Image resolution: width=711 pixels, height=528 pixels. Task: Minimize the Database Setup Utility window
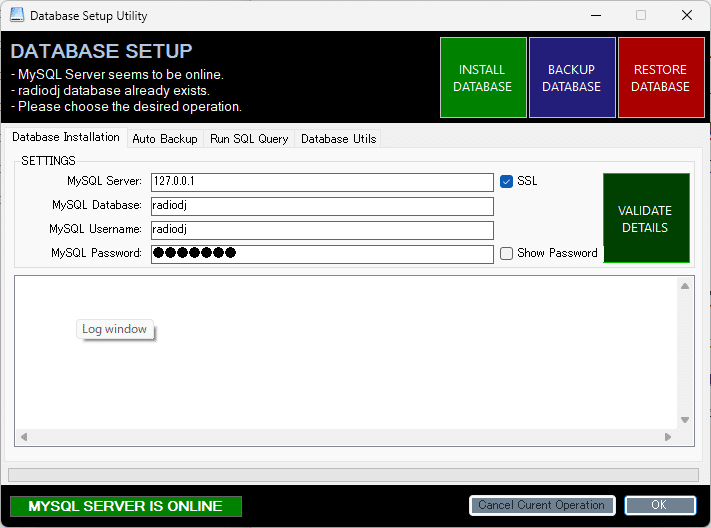click(x=596, y=15)
